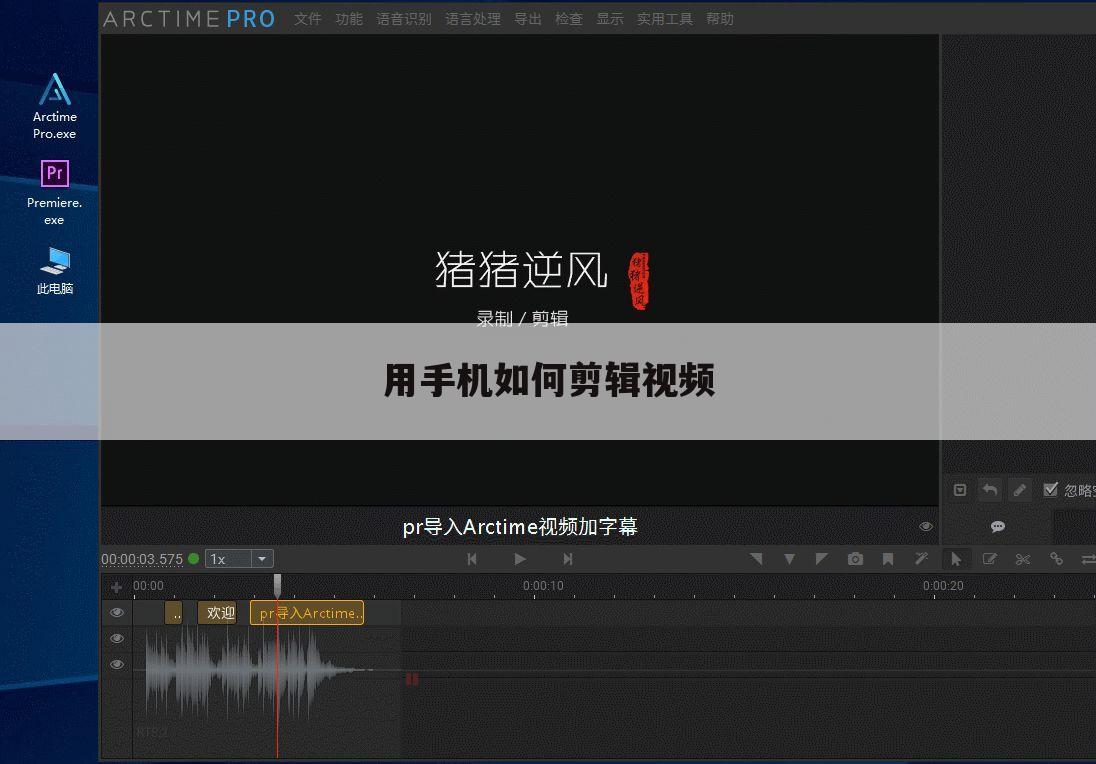1096x764 pixels.
Task: Click the undo arrow icon in right panel
Action: pyautogui.click(x=989, y=489)
